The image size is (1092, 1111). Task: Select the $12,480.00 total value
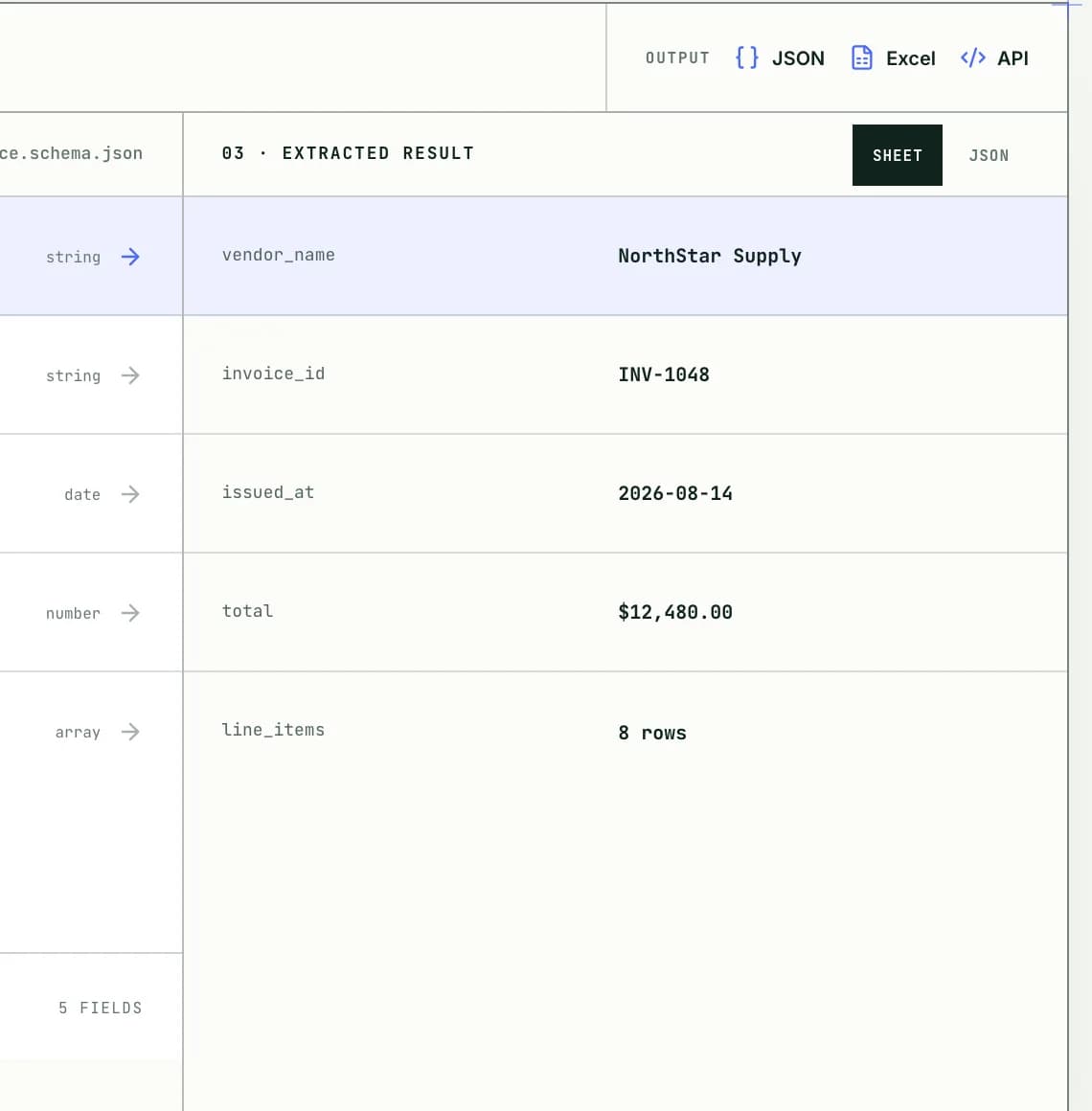[x=675, y=612]
